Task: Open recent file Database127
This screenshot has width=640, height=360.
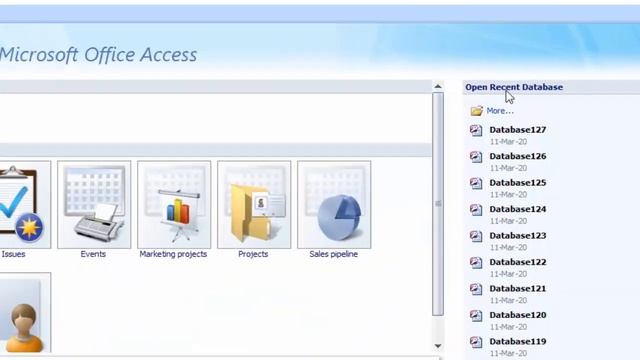Action: pyautogui.click(x=518, y=130)
